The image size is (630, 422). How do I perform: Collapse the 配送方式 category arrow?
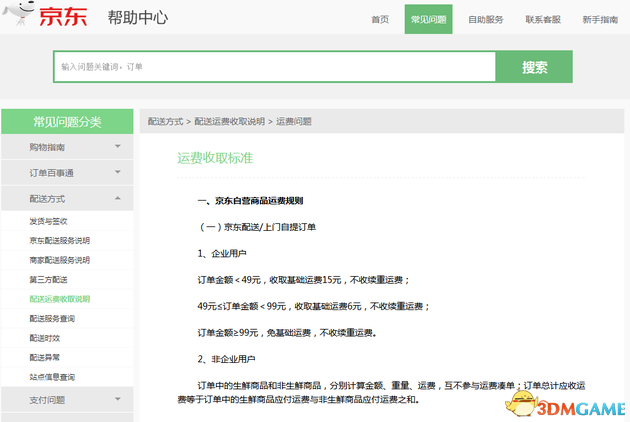(118, 198)
